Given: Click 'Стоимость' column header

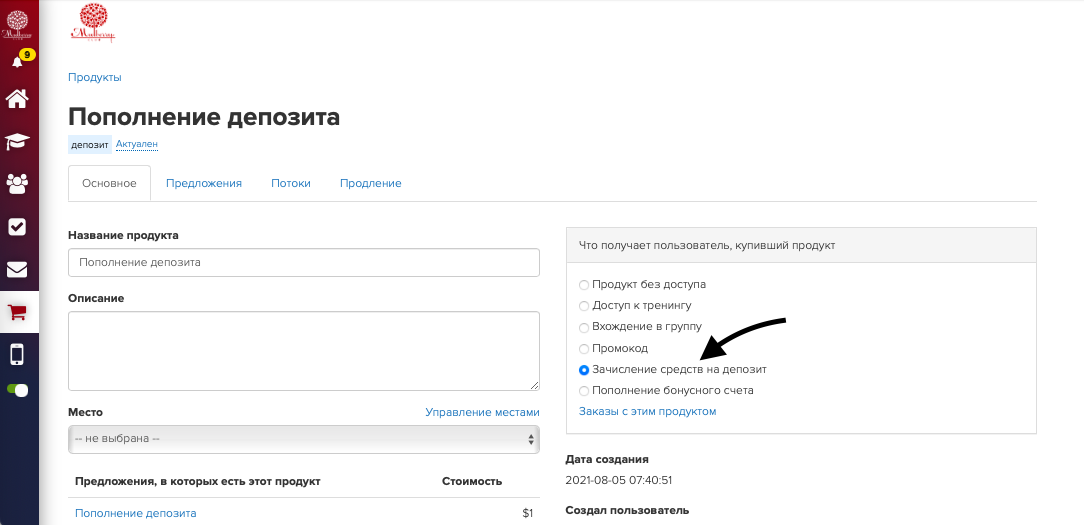Looking at the screenshot, I should 472,481.
